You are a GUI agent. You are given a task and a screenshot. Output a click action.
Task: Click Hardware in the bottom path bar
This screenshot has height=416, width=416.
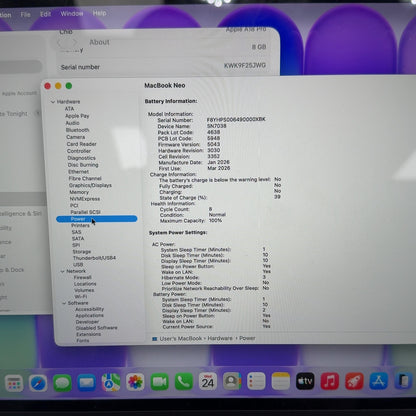220,338
